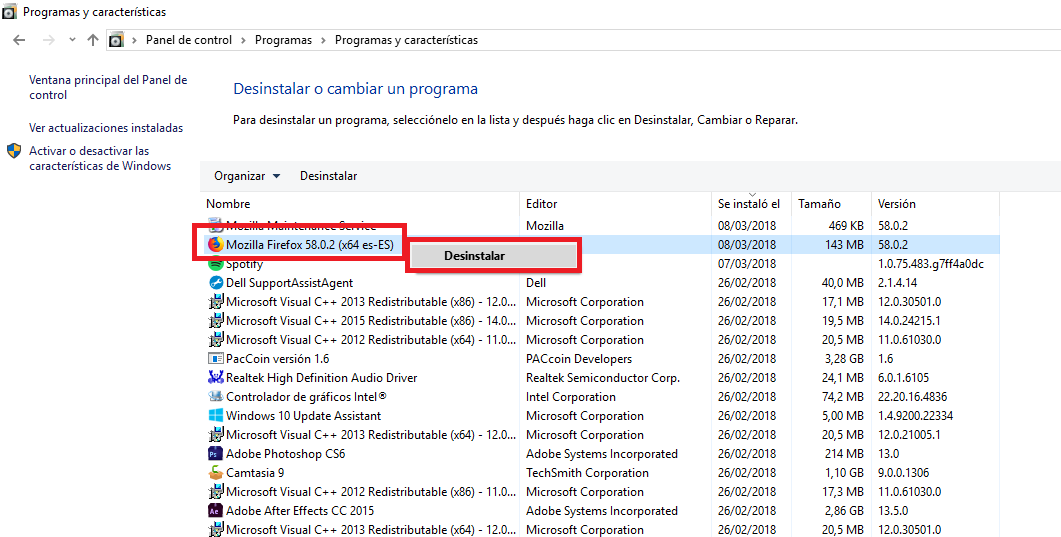Open Ver actualizaciones instaladas link
The image size is (1061, 537).
point(106,128)
